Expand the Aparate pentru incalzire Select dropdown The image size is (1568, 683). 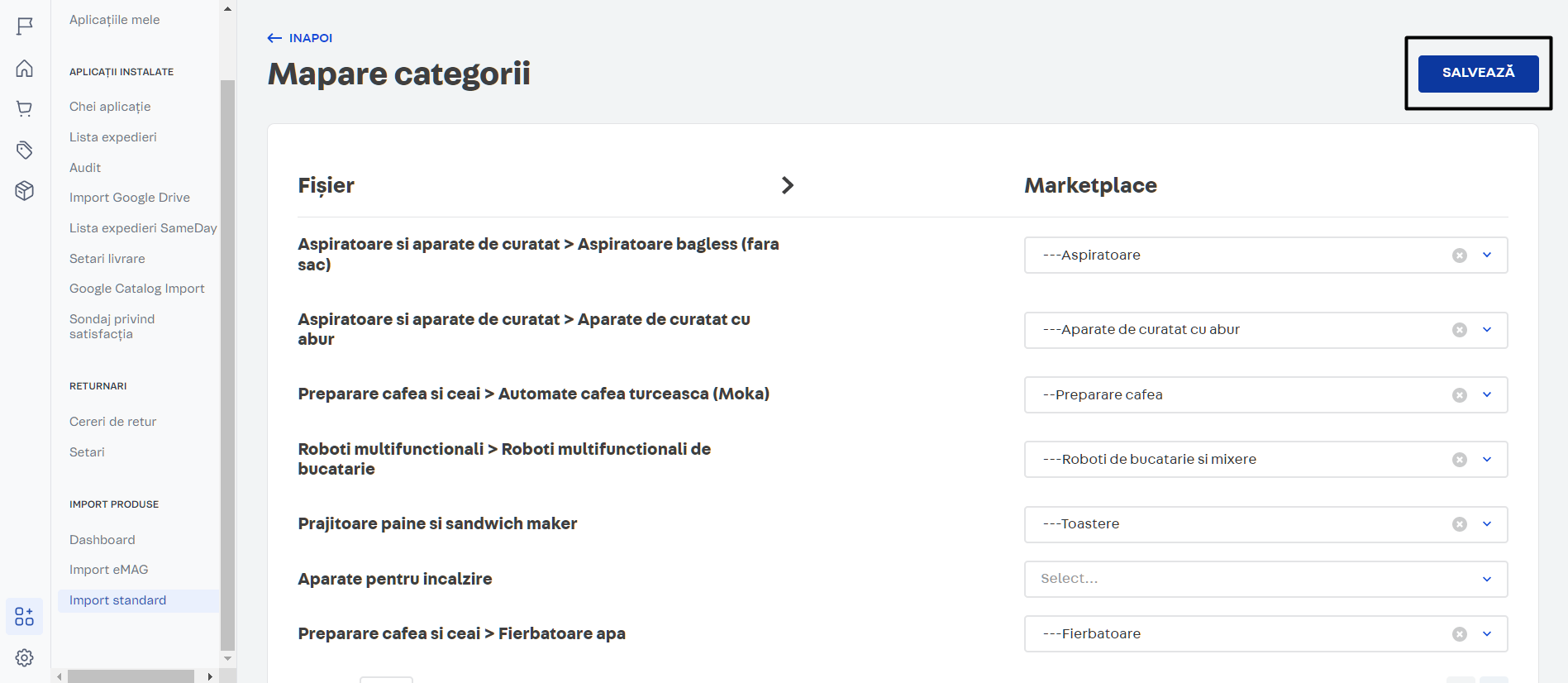coord(1486,579)
